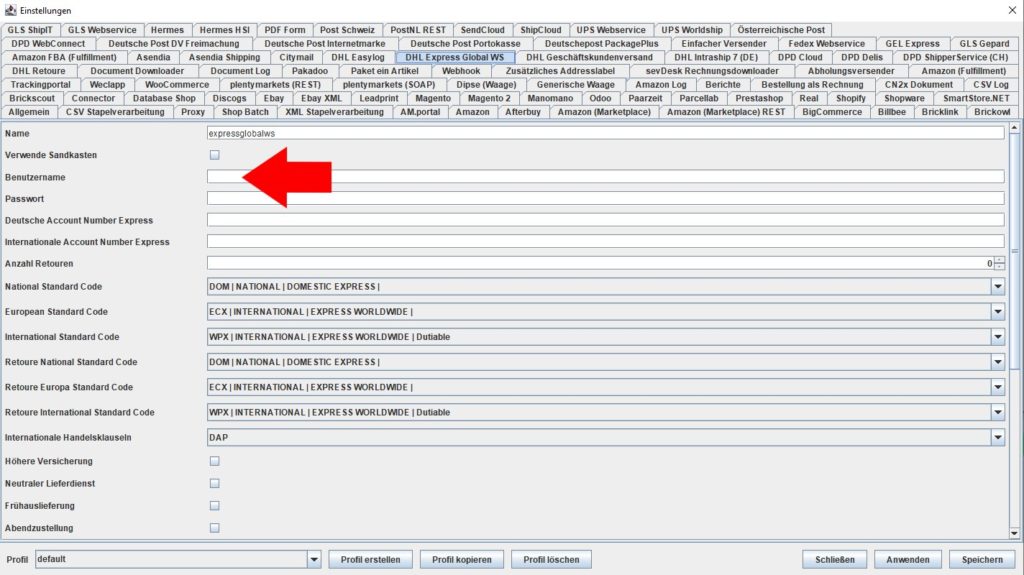This screenshot has width=1024, height=575.
Task: Click into the Benutzername field
Action: pyautogui.click(x=605, y=176)
